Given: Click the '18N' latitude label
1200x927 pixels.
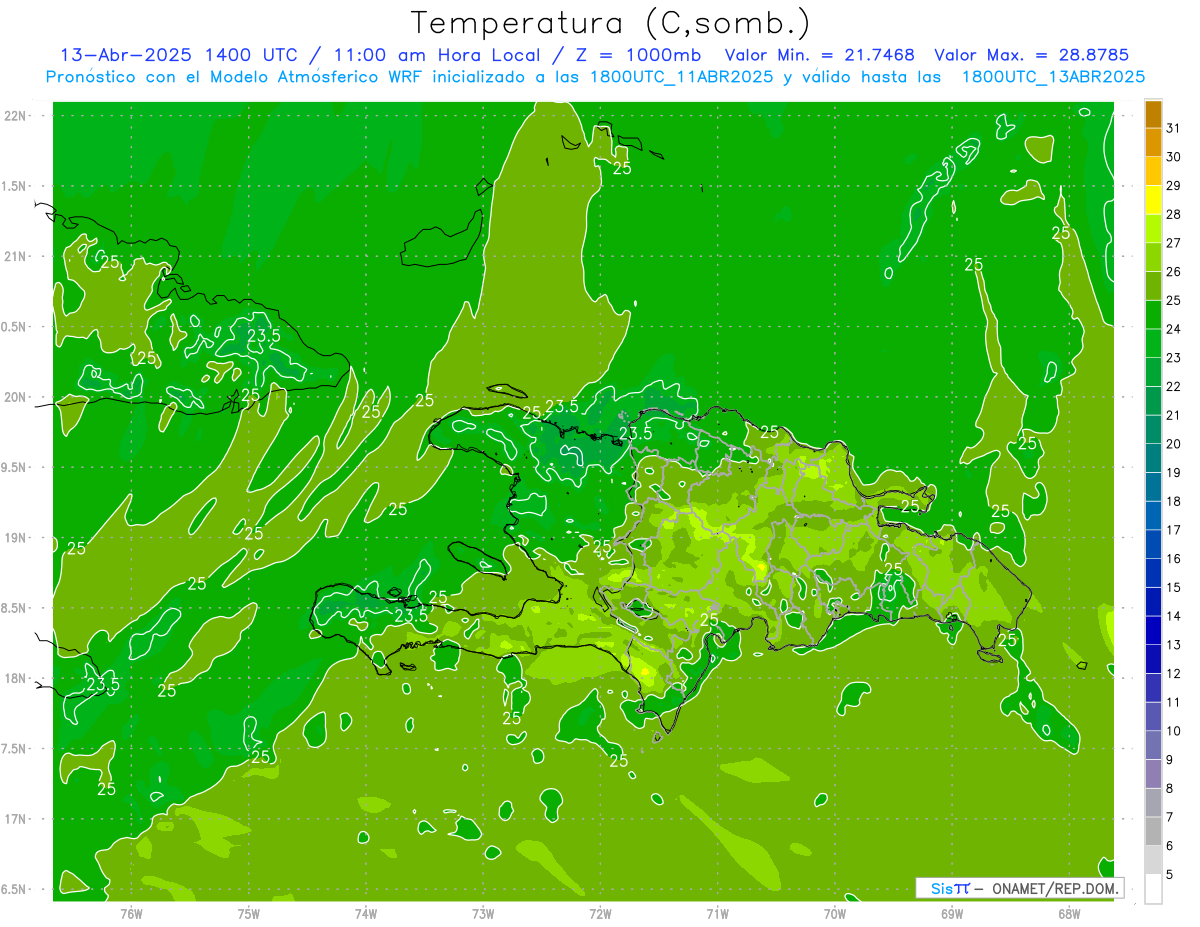Looking at the screenshot, I should pos(16,678).
